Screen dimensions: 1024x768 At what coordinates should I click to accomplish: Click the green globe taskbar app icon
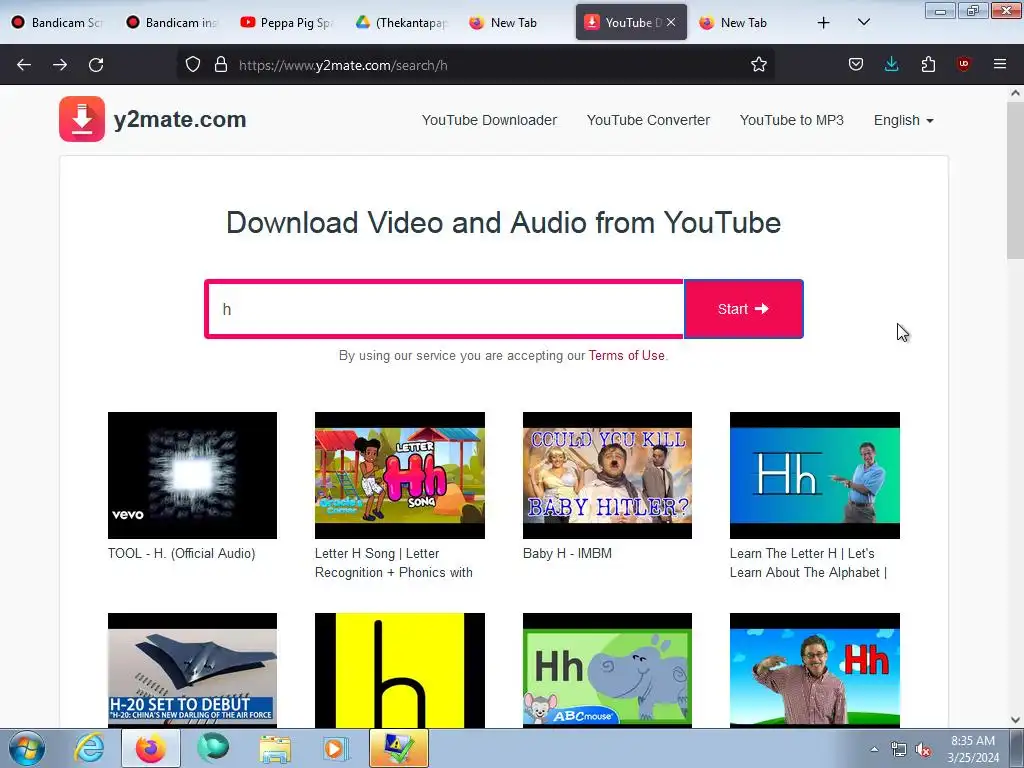point(213,748)
